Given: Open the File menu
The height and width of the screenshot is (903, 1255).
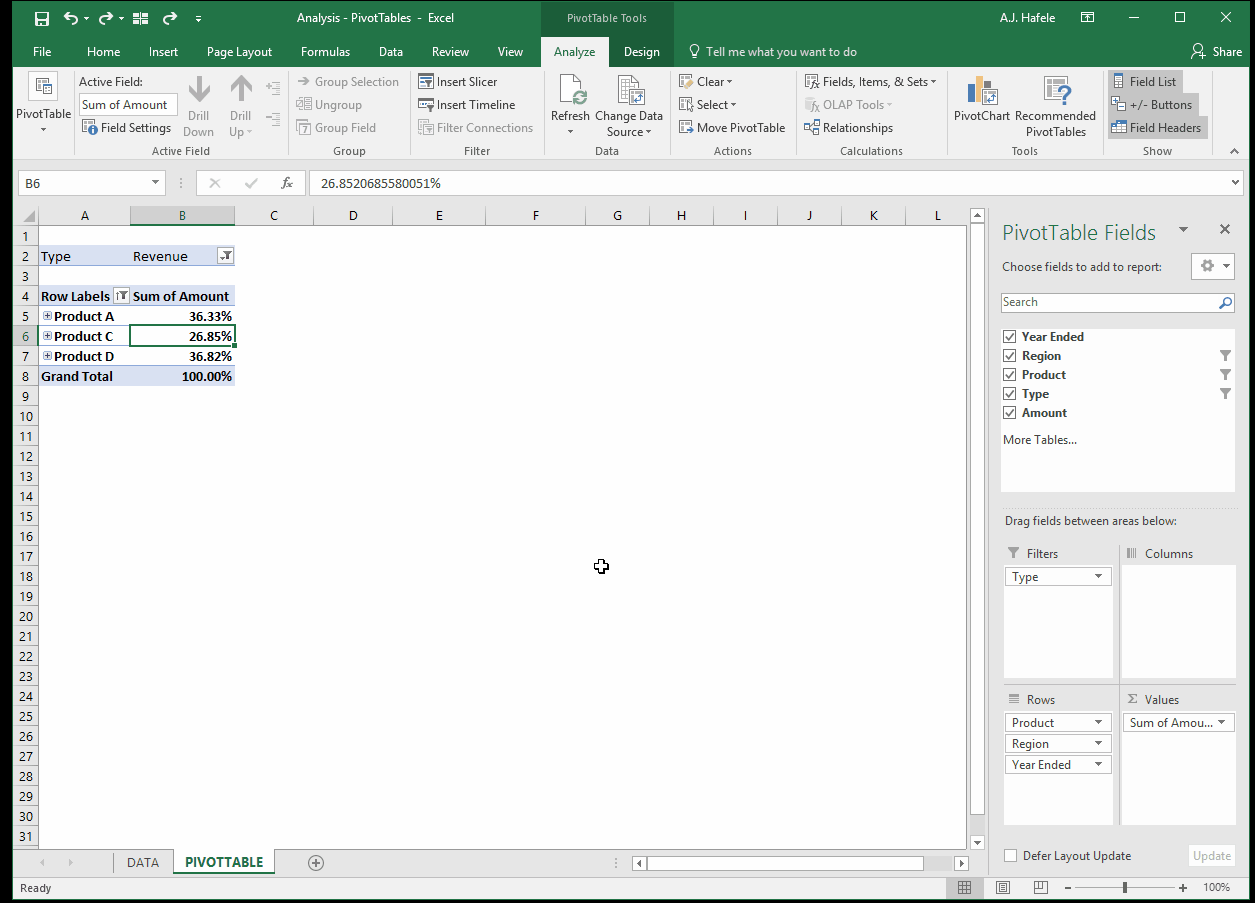Looking at the screenshot, I should click(42, 52).
